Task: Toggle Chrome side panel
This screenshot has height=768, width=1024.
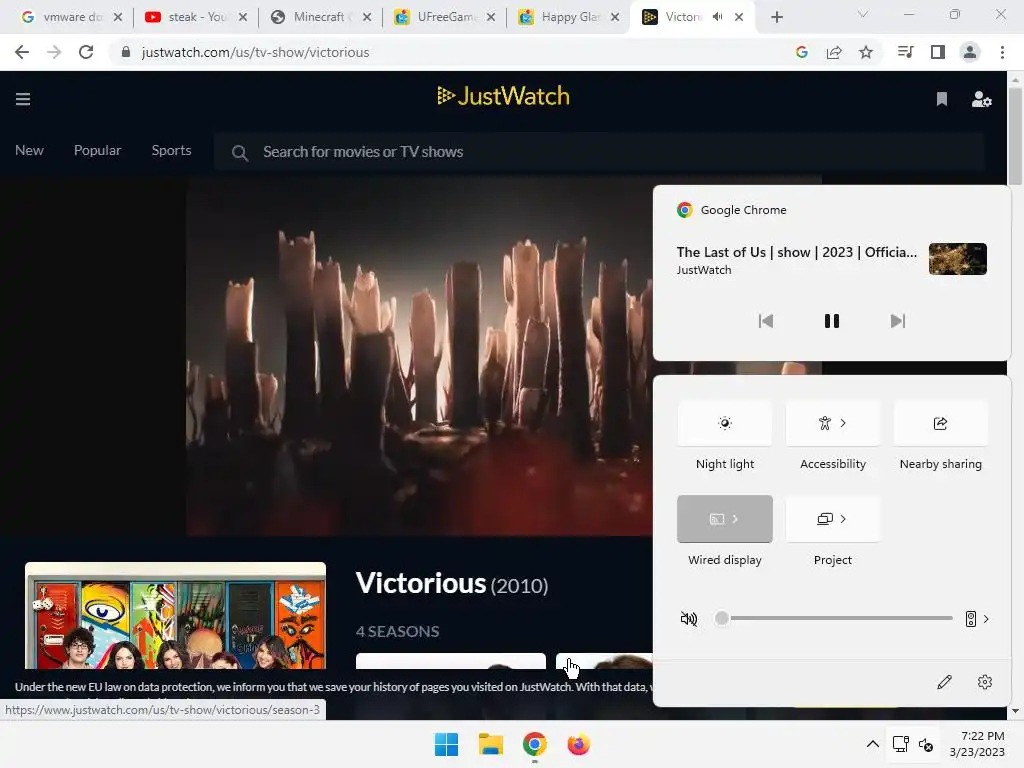Action: click(x=938, y=52)
